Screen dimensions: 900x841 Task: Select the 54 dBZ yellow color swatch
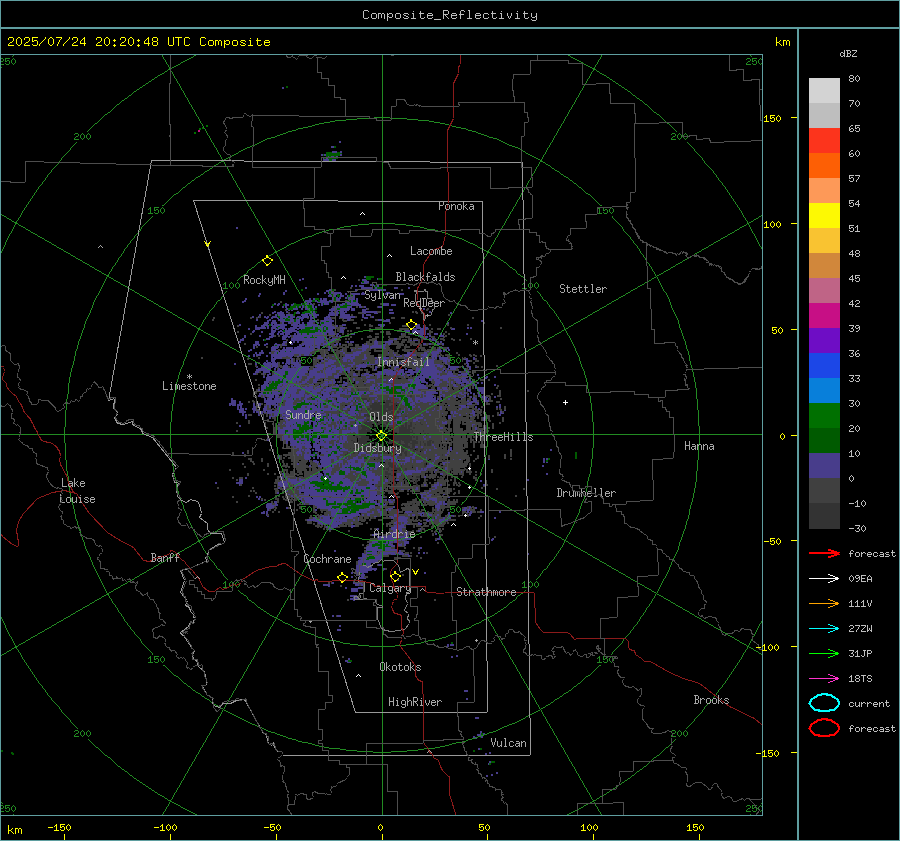pyautogui.click(x=824, y=215)
